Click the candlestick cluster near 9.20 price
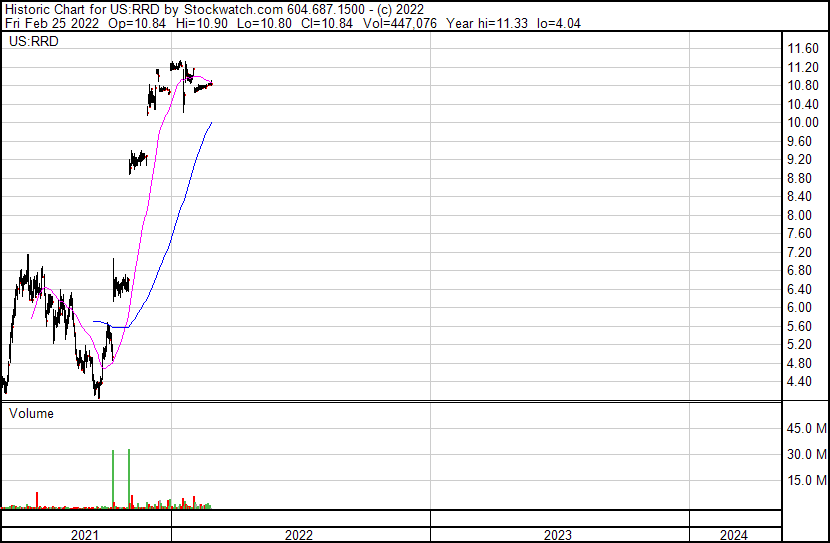Image resolution: width=830 pixels, height=543 pixels. (x=138, y=160)
